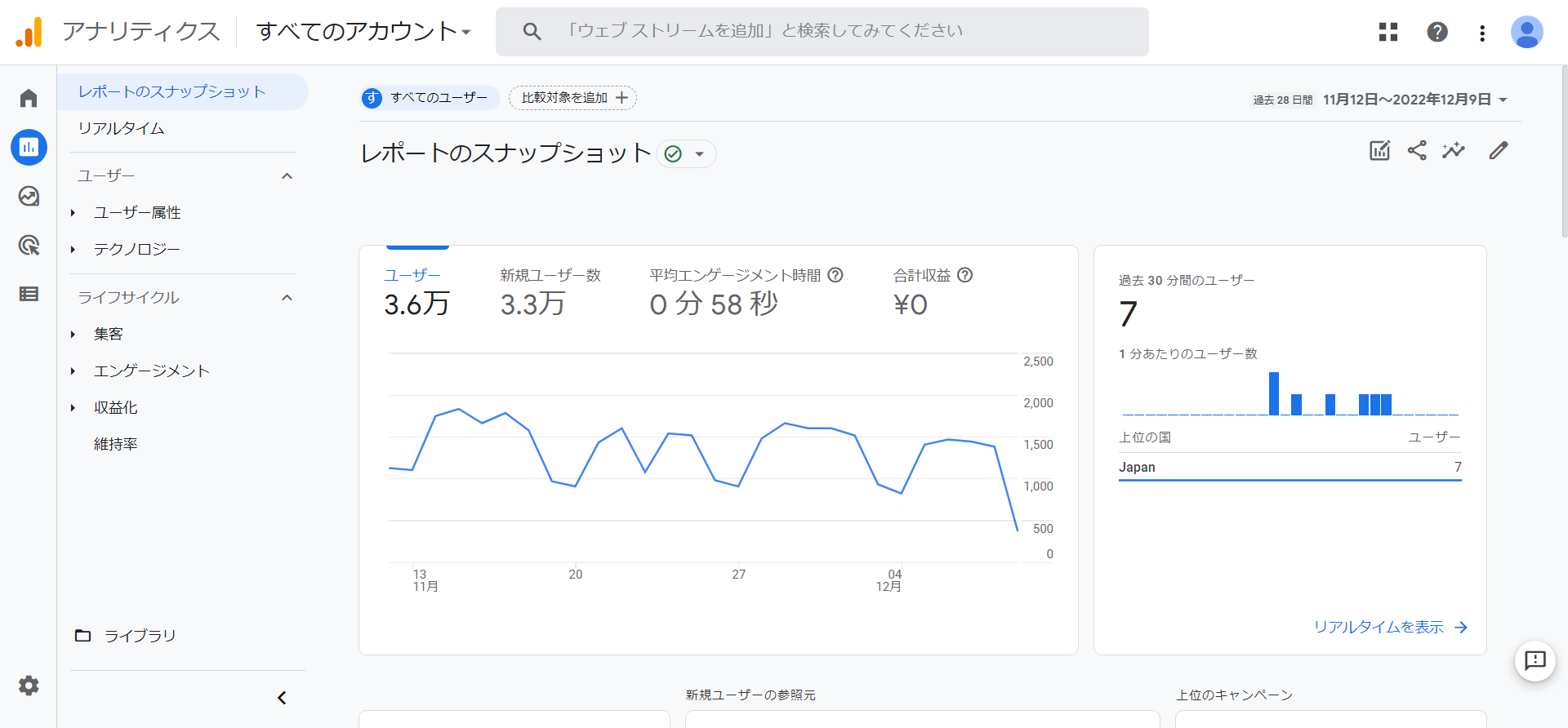
Task: Open the Google apps grid icon
Action: (x=1388, y=32)
